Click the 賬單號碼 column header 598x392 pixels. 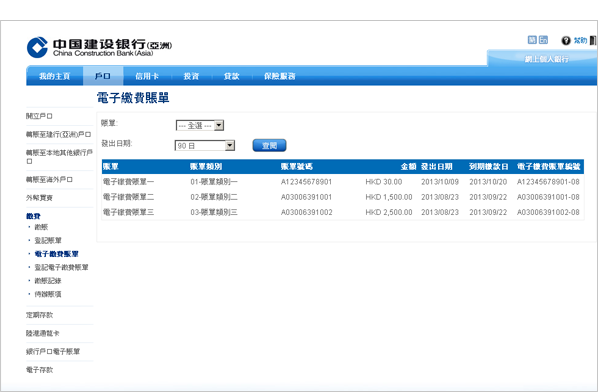tap(297, 167)
